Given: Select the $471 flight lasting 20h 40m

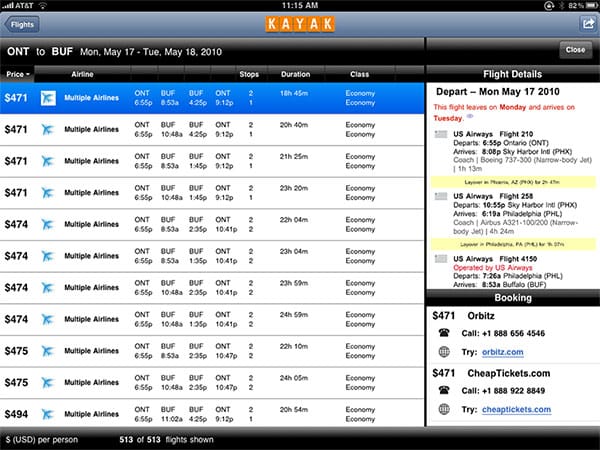Looking at the screenshot, I should coord(212,130).
